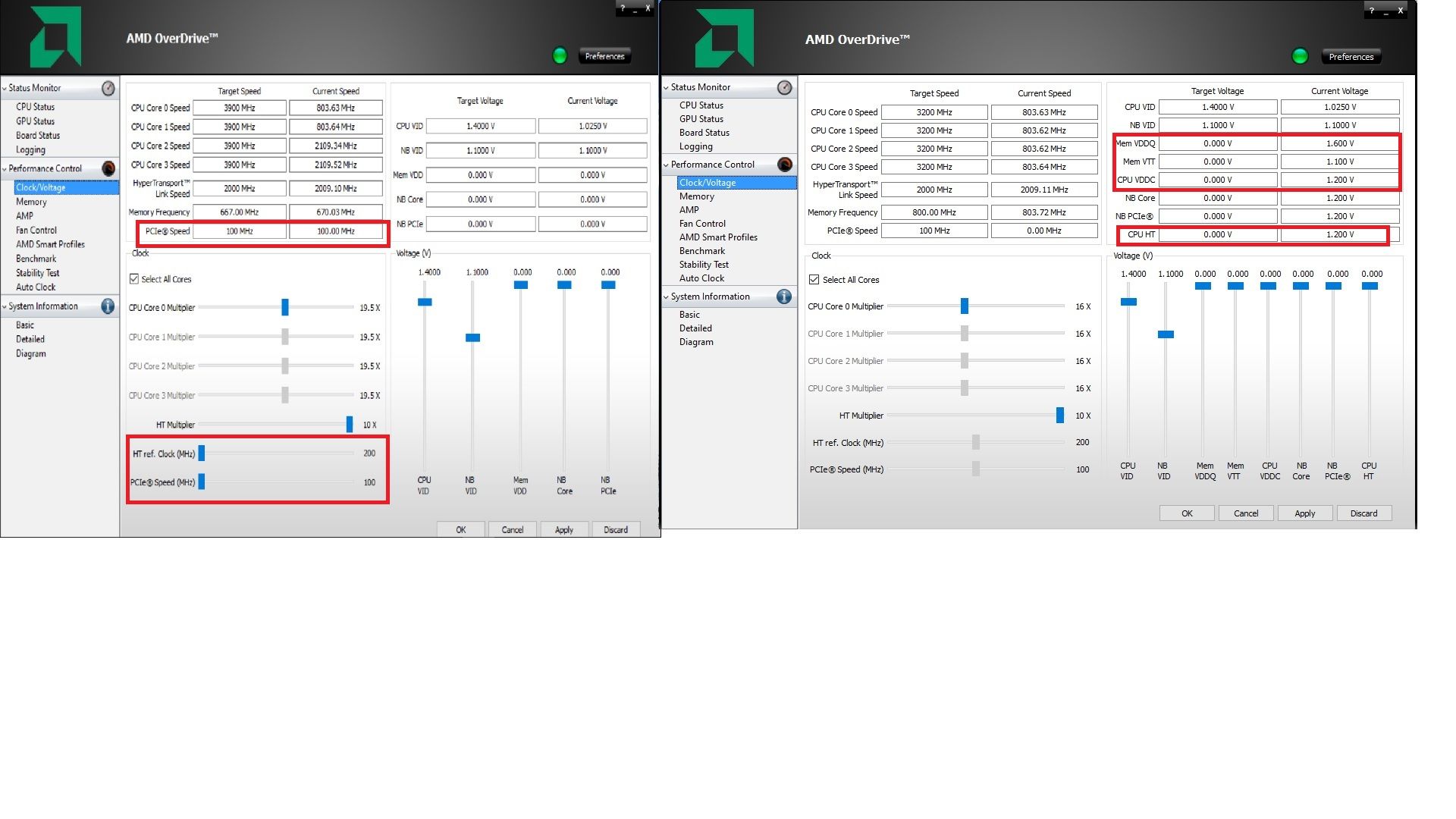Click Discard button in right window
This screenshot has width=1456, height=819.
point(1363,513)
